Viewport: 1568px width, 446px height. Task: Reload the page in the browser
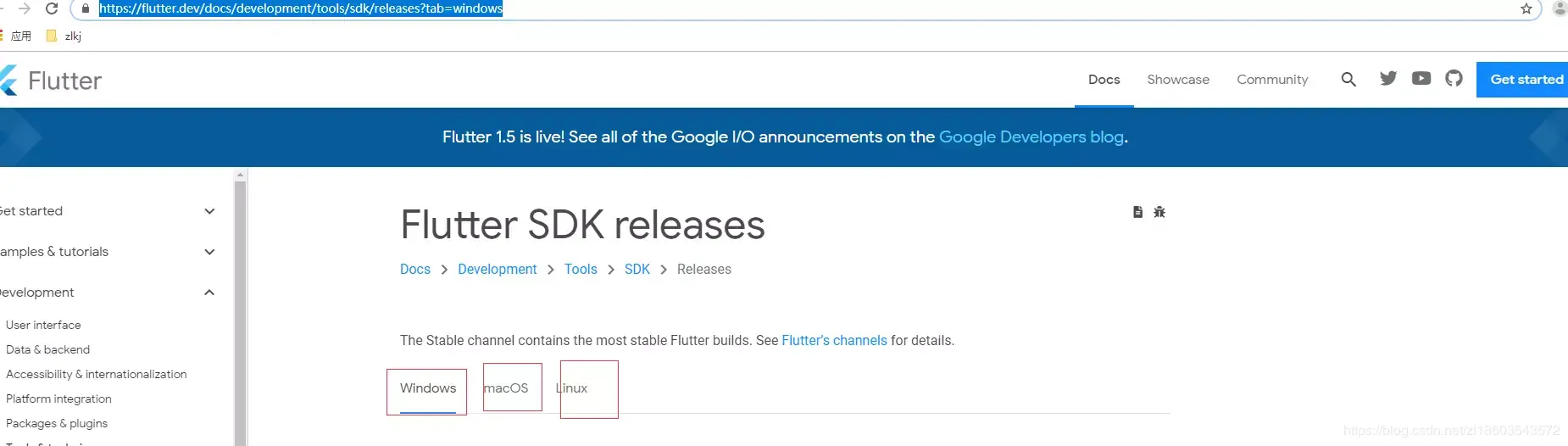pos(52,8)
